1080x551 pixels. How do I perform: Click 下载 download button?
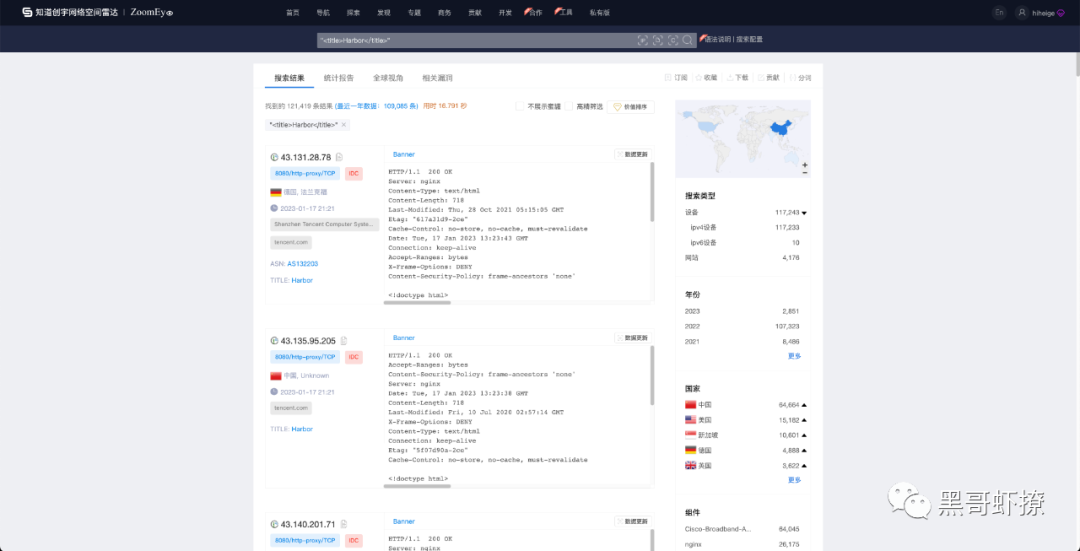pos(737,78)
